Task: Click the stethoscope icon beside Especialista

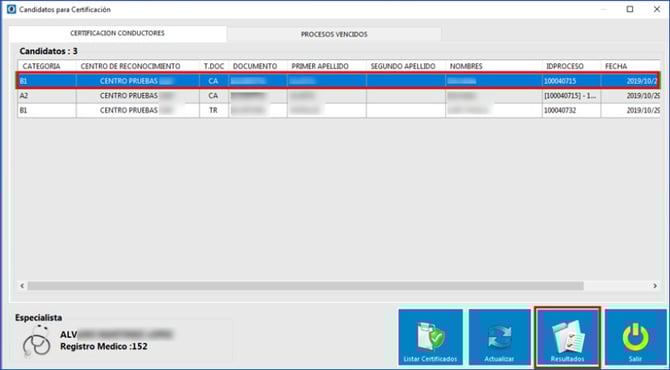Action: tap(36, 341)
